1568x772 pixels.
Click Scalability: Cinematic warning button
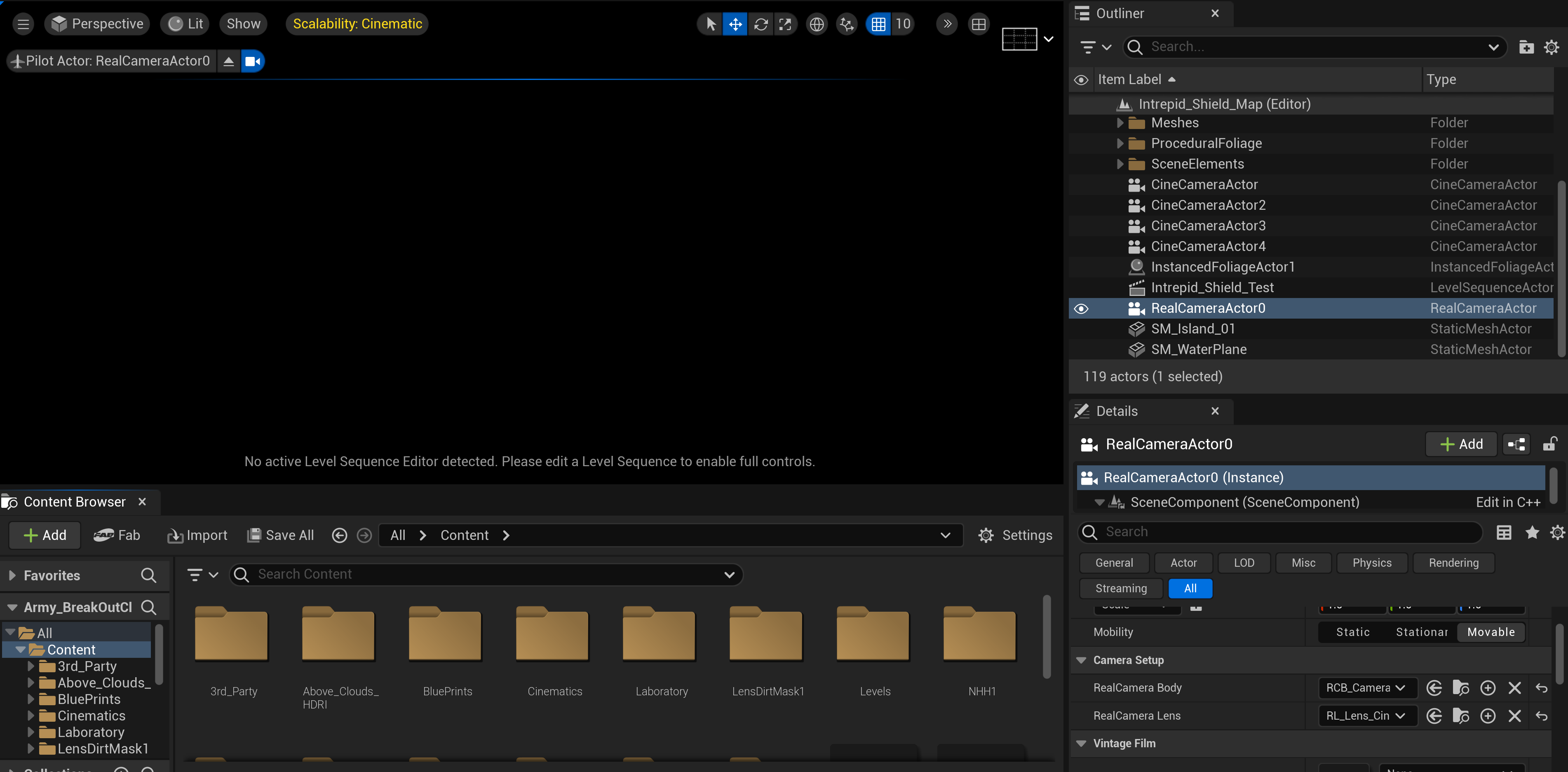click(357, 24)
